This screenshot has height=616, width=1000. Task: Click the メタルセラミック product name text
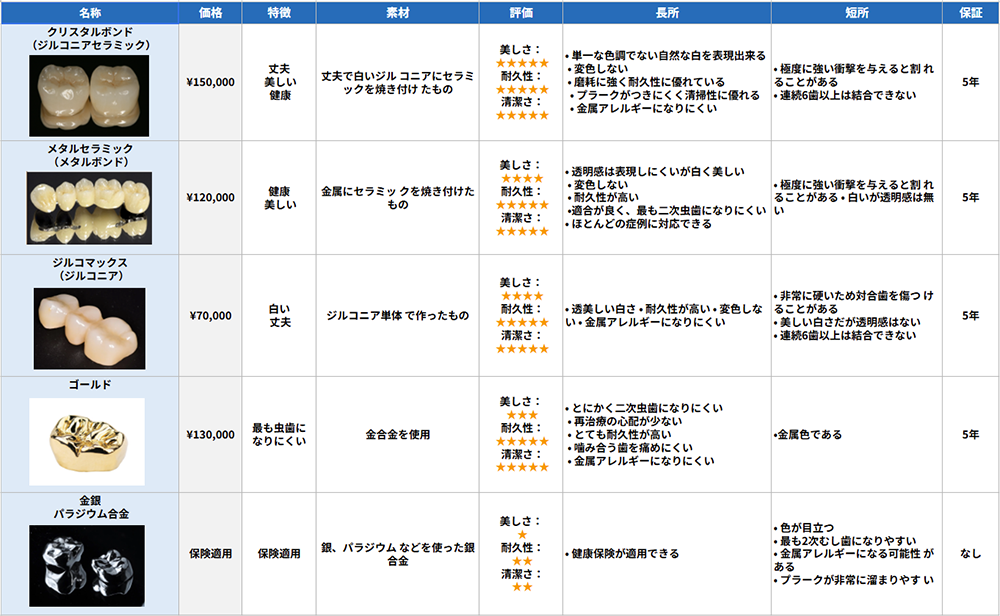tap(89, 149)
